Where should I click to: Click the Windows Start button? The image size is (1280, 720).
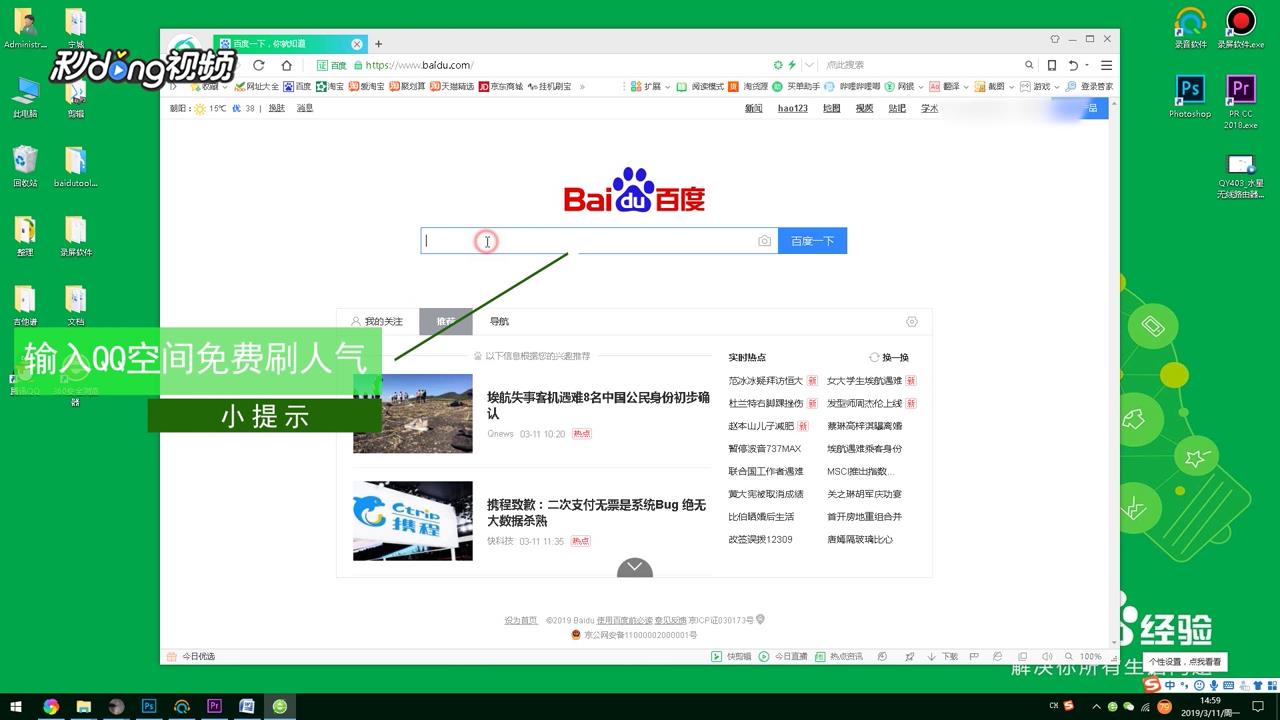[16, 706]
